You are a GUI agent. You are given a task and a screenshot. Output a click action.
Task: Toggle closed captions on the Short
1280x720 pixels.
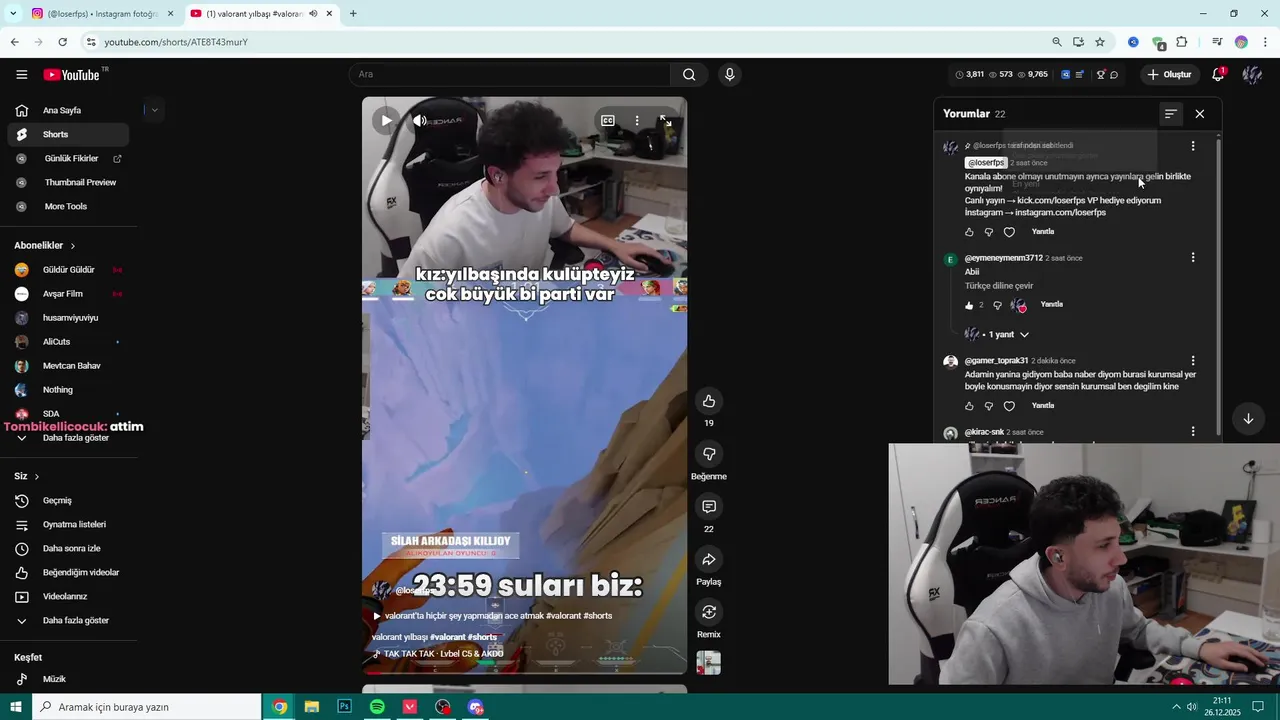[607, 120]
